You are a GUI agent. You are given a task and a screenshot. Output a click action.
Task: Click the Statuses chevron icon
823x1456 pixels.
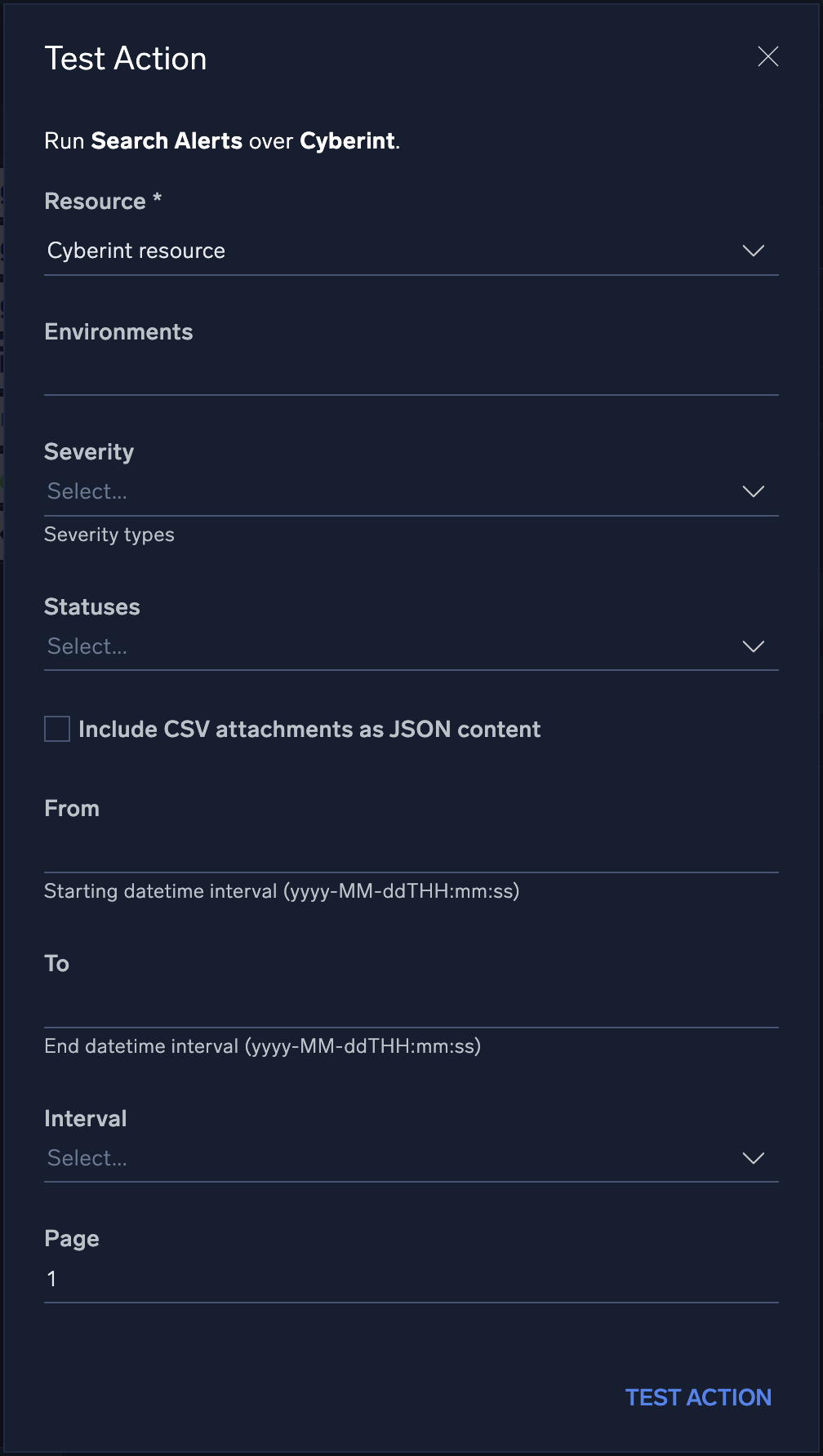click(x=753, y=646)
